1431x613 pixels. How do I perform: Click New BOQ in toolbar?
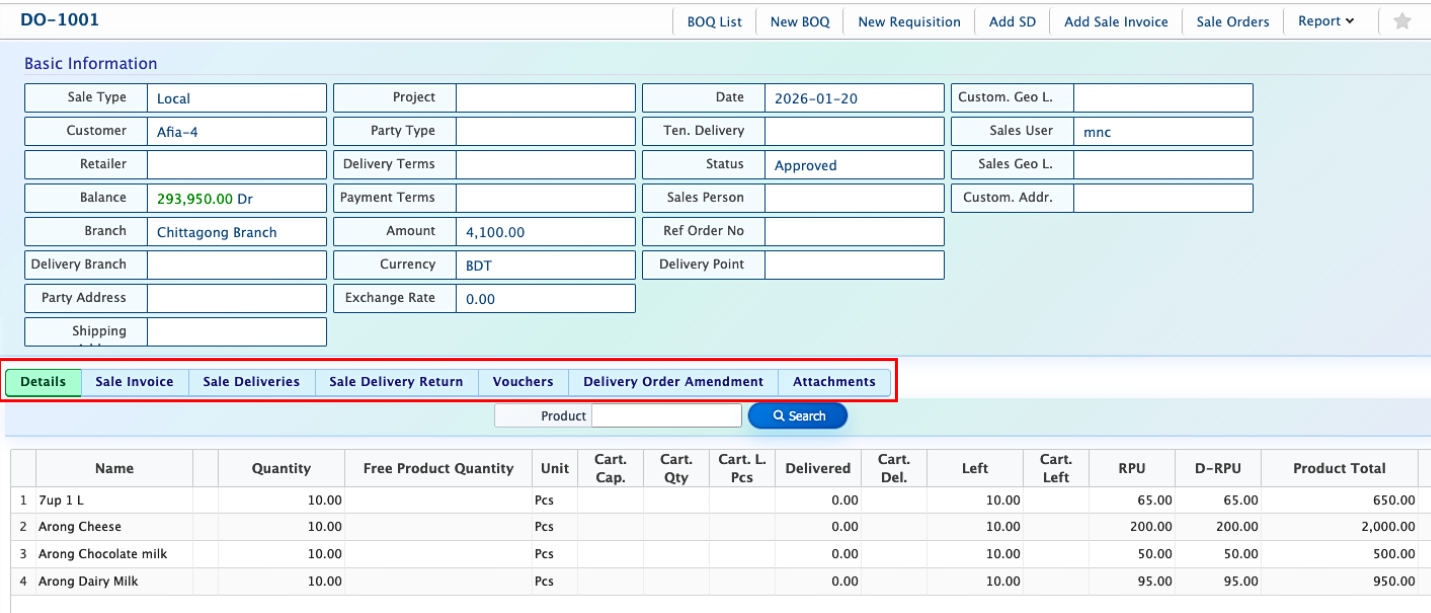(799, 22)
